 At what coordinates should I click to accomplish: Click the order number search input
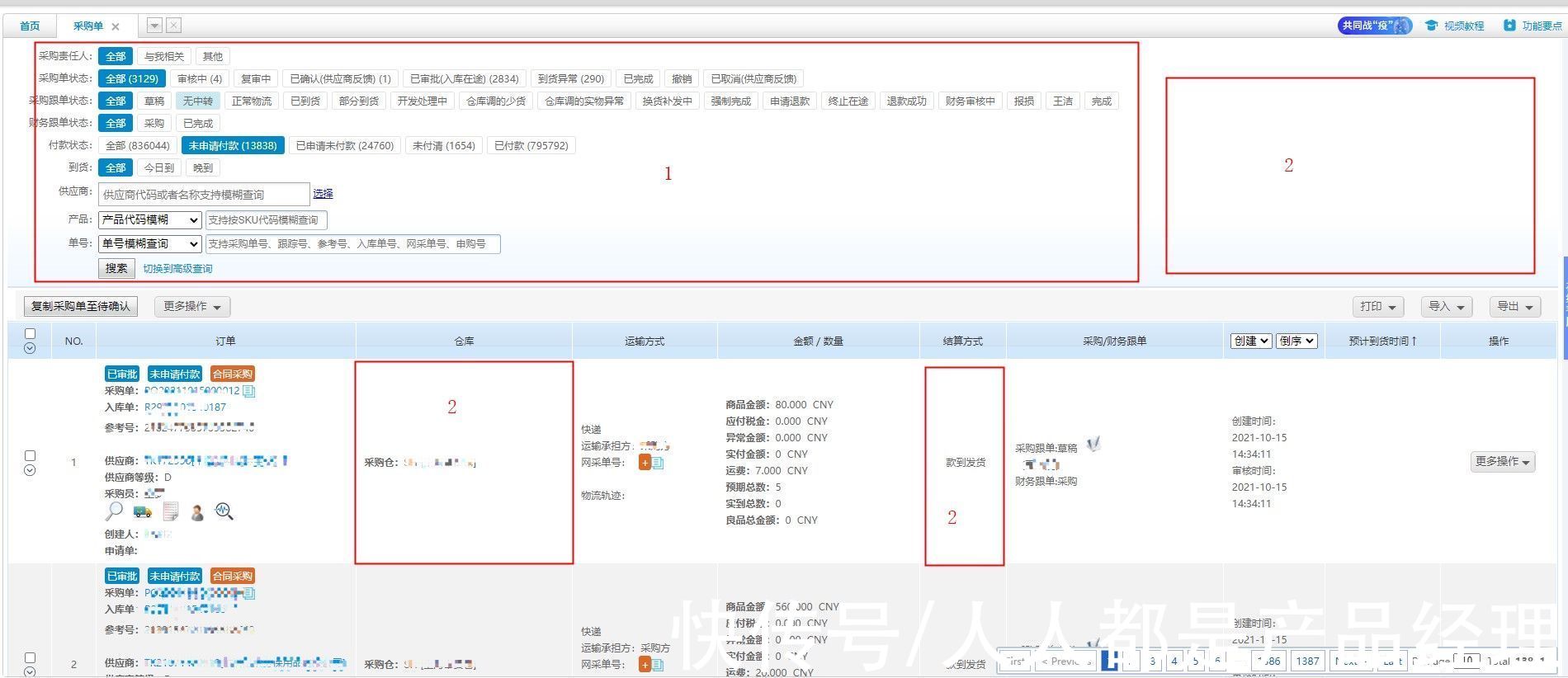(352, 244)
